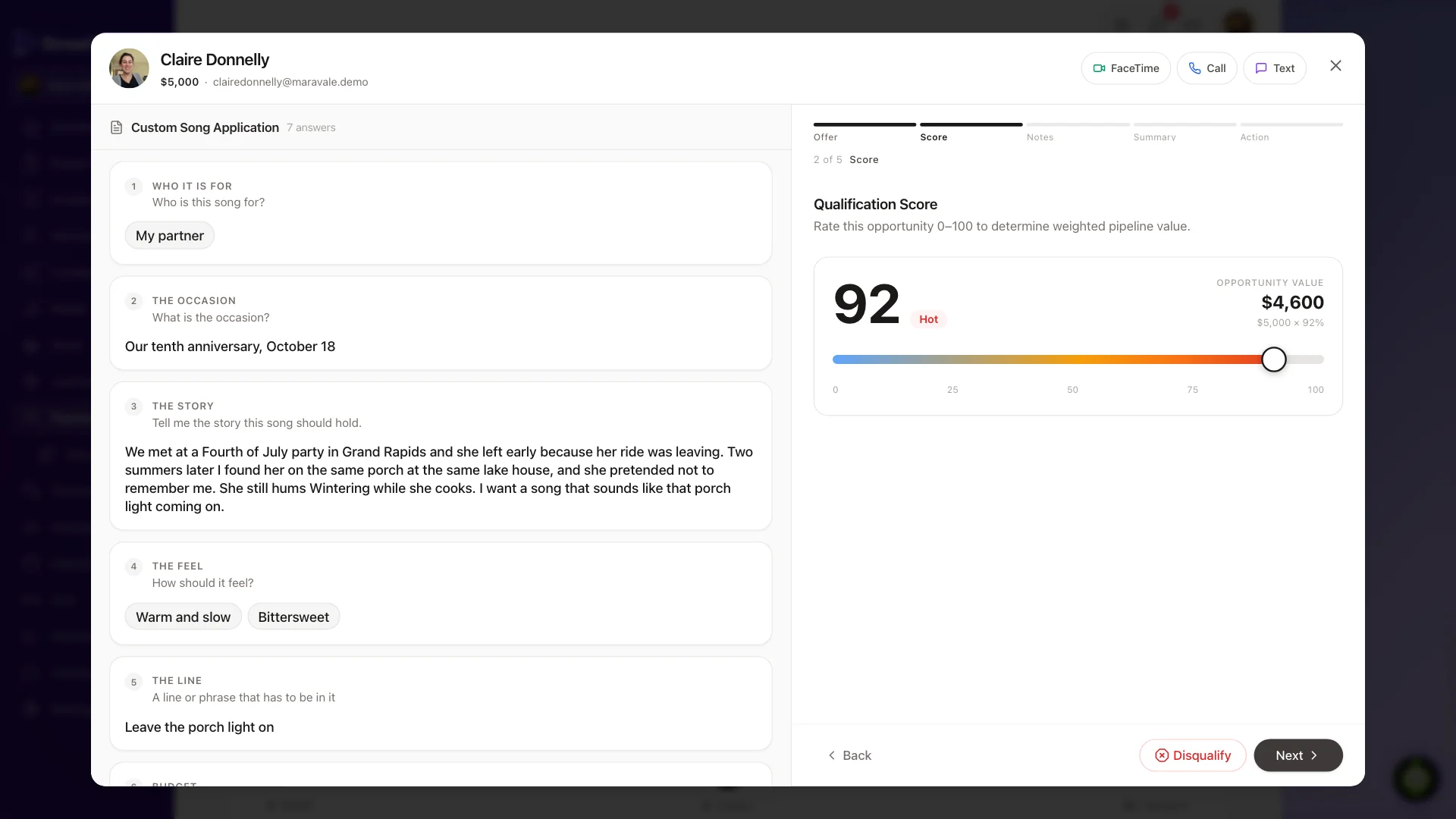1456x819 pixels.
Task: Call Claire Donnelly by phone
Action: coord(1207,68)
